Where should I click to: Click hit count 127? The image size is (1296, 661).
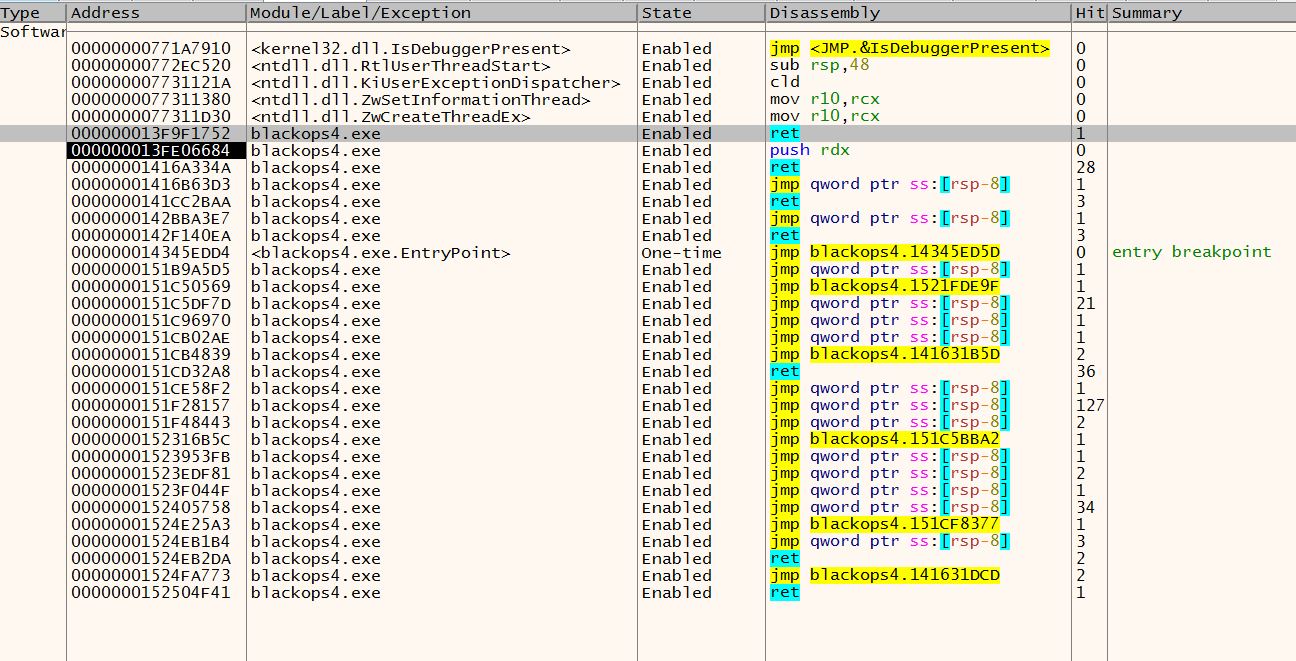point(1090,406)
